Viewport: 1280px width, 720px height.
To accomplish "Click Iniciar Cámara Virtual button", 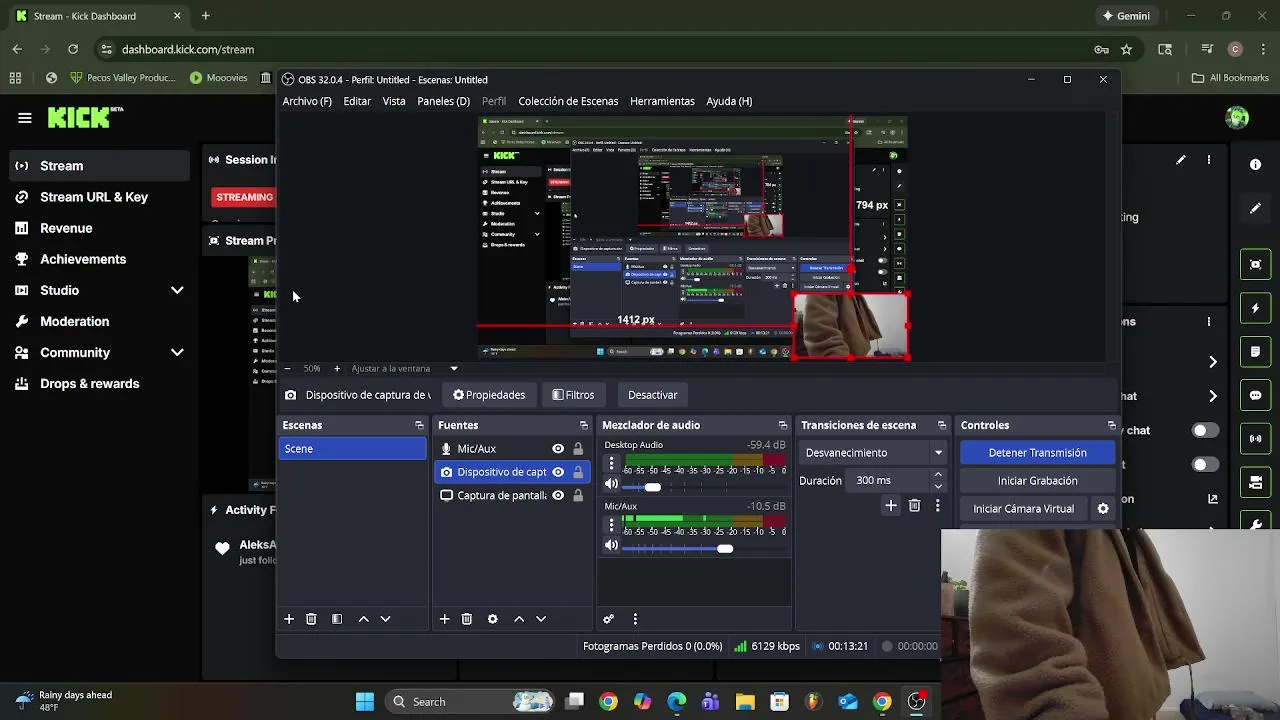I will tap(1024, 509).
